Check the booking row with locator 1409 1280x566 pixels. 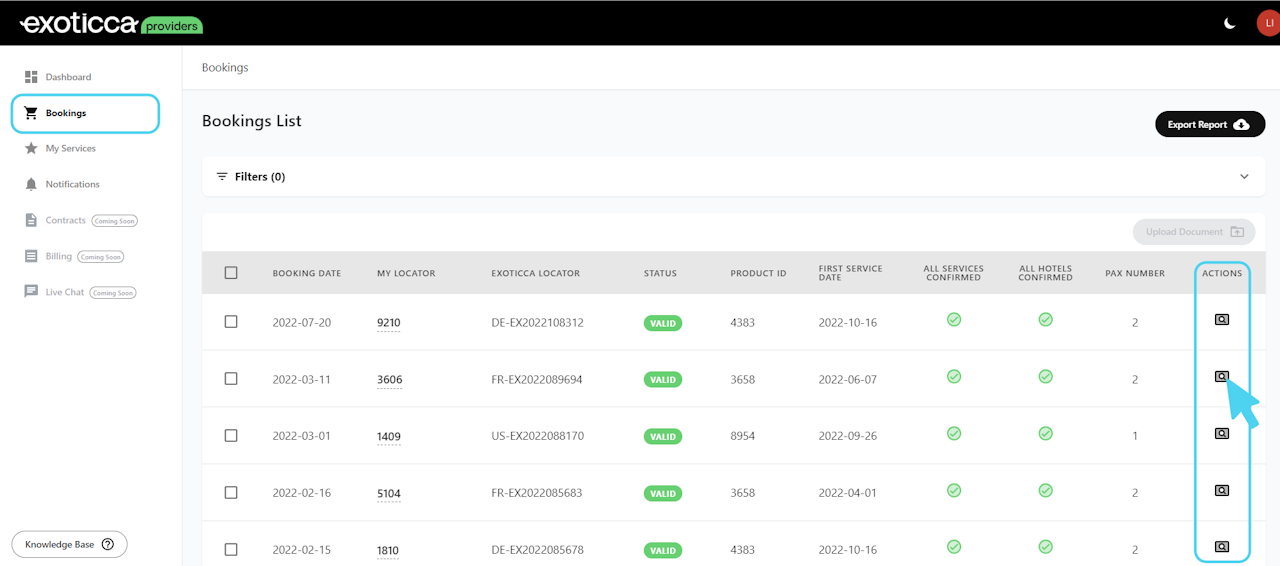coord(231,436)
